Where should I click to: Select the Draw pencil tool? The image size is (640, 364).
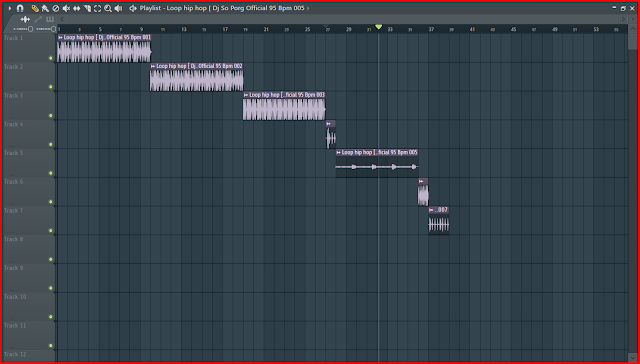click(x=35, y=8)
